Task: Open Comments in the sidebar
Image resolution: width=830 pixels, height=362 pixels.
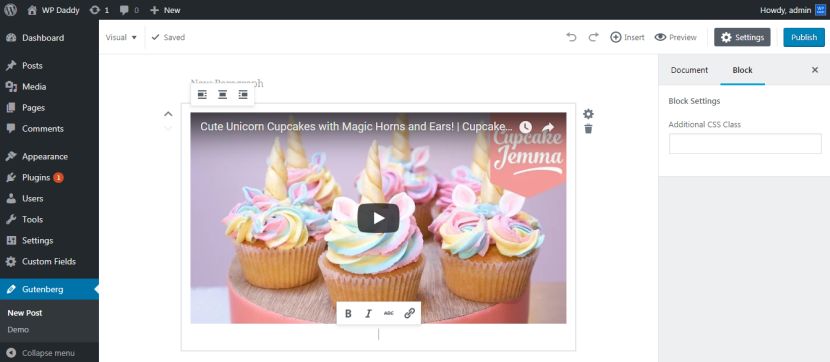Action: coord(49,129)
